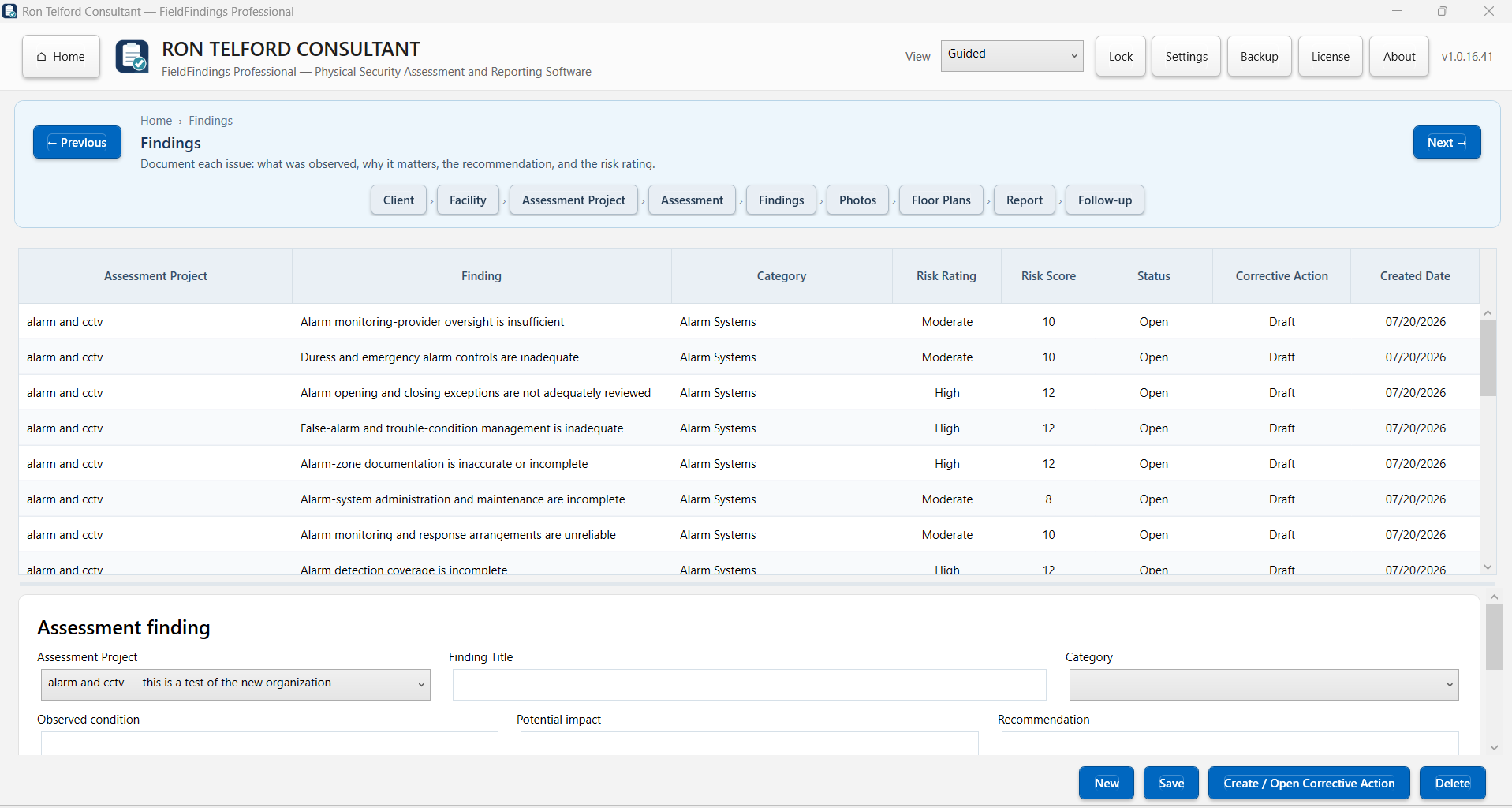The width and height of the screenshot is (1512, 808).
Task: Save the finding
Action: tap(1171, 783)
